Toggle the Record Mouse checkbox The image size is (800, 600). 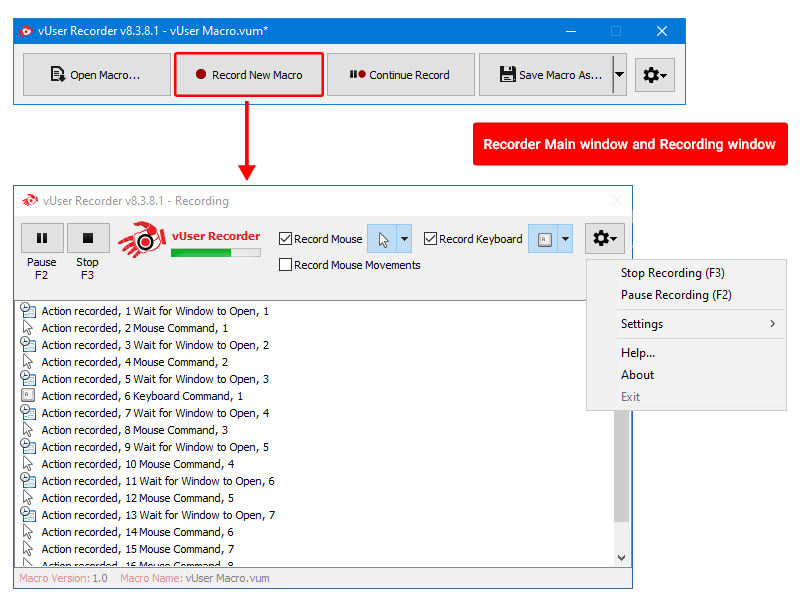coord(286,239)
